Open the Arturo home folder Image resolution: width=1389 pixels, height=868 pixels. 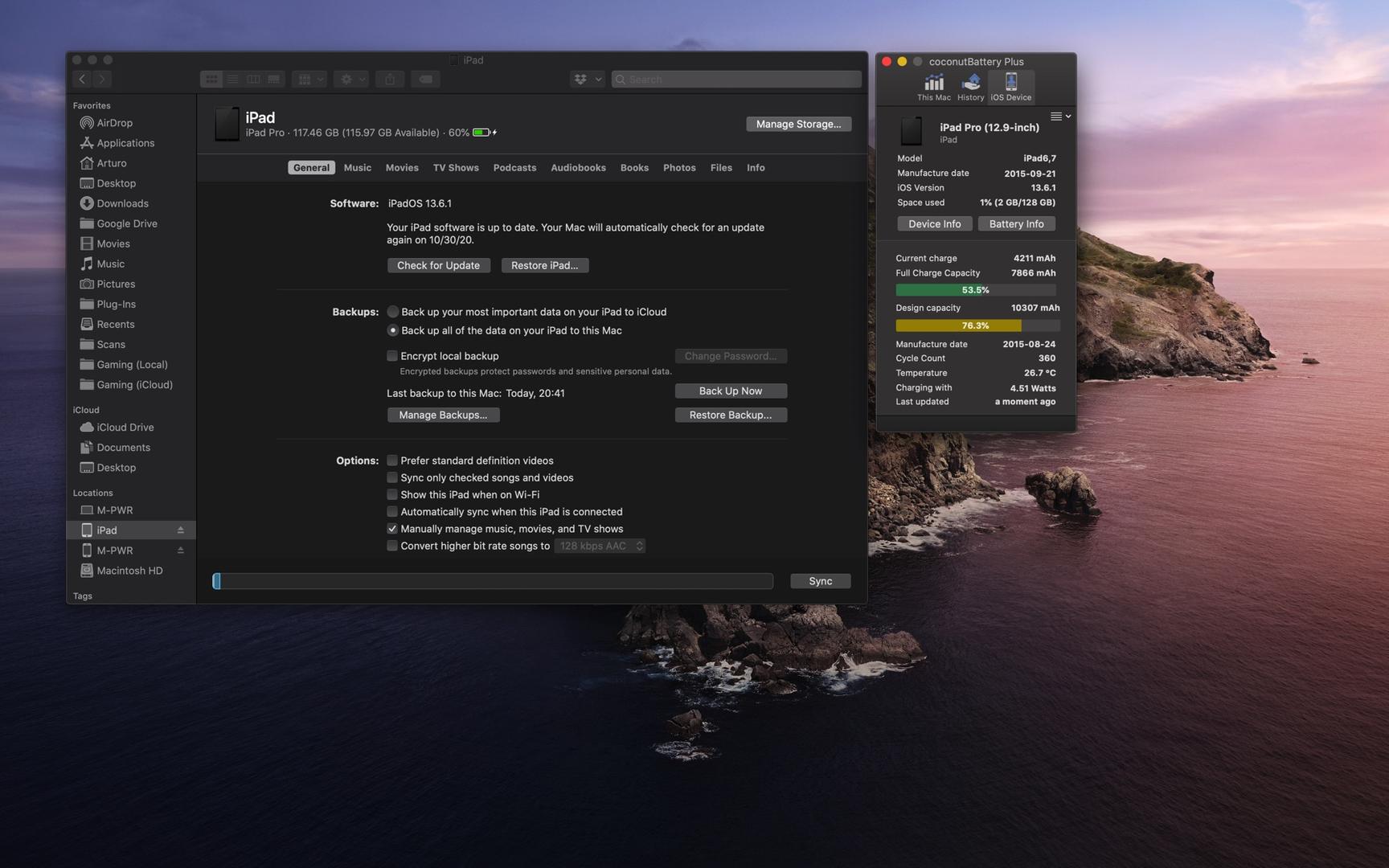(111, 163)
